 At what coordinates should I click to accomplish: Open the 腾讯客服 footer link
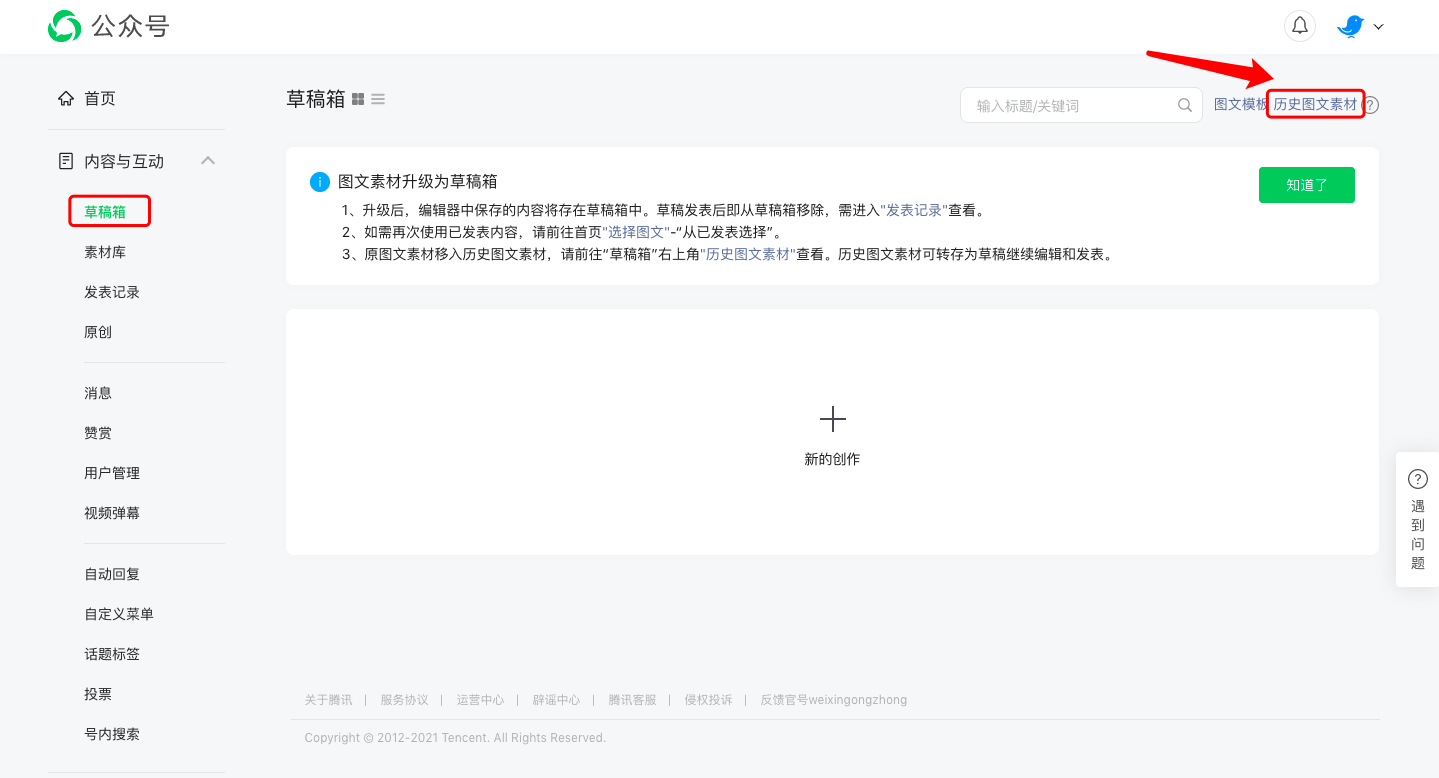633,699
